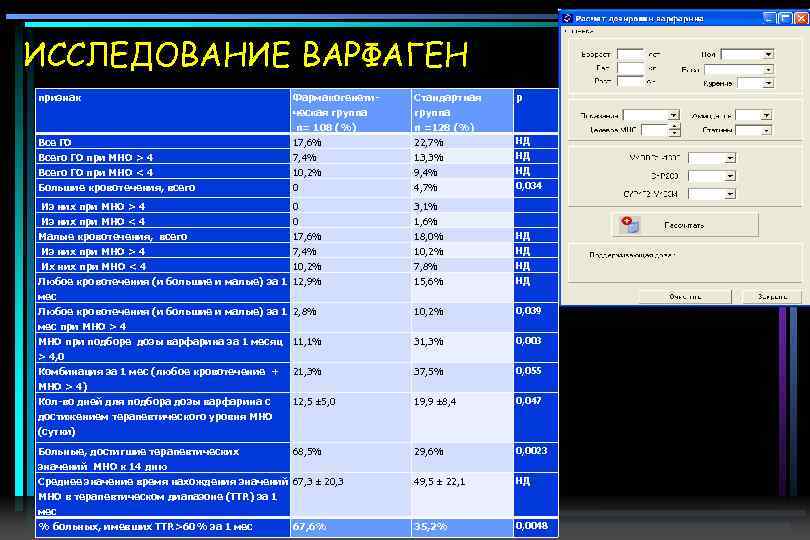Click the p-value 0,0023
Image resolution: width=810 pixels, height=540 pixels.
(x=531, y=451)
